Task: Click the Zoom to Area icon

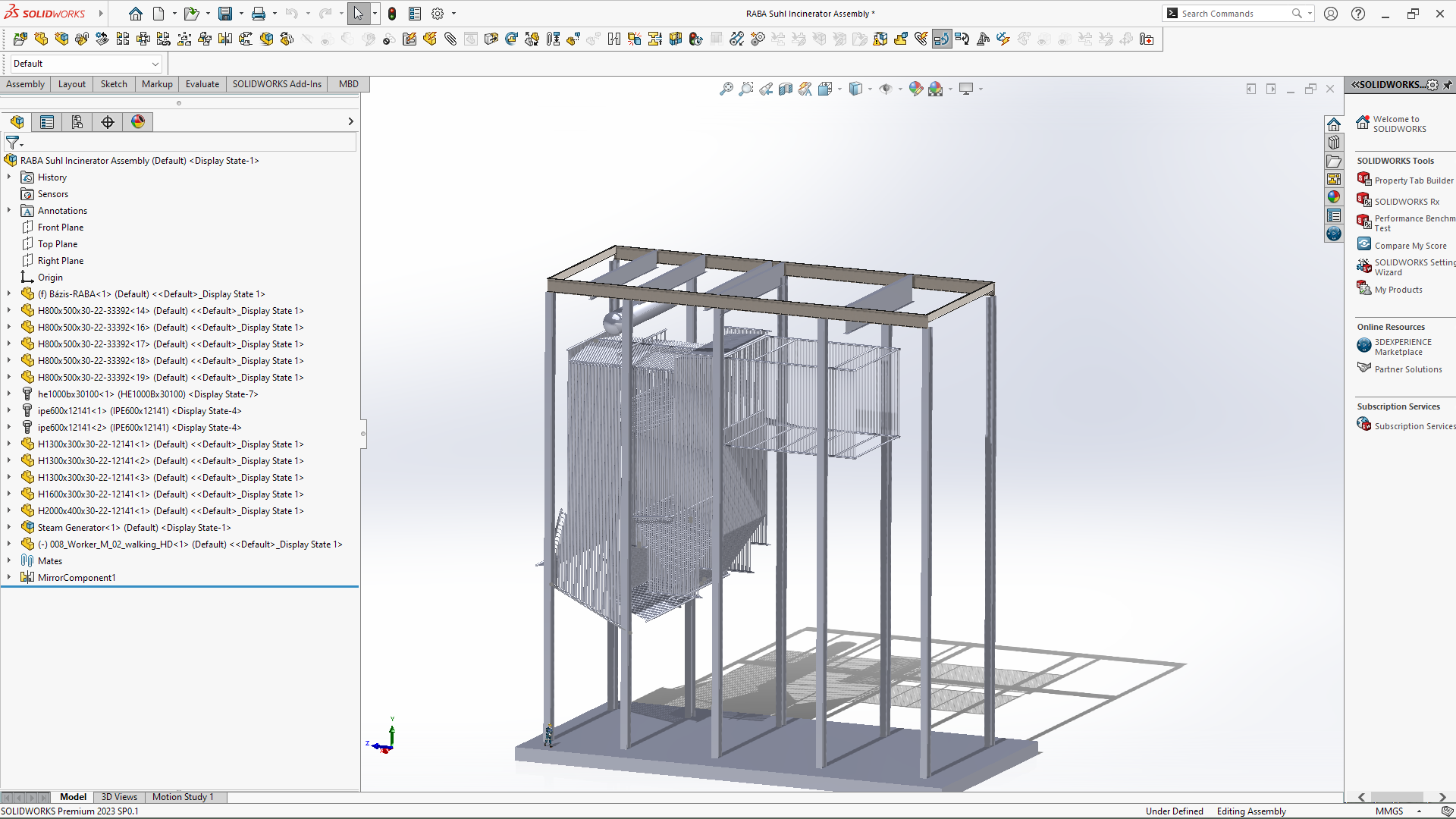Action: [746, 89]
